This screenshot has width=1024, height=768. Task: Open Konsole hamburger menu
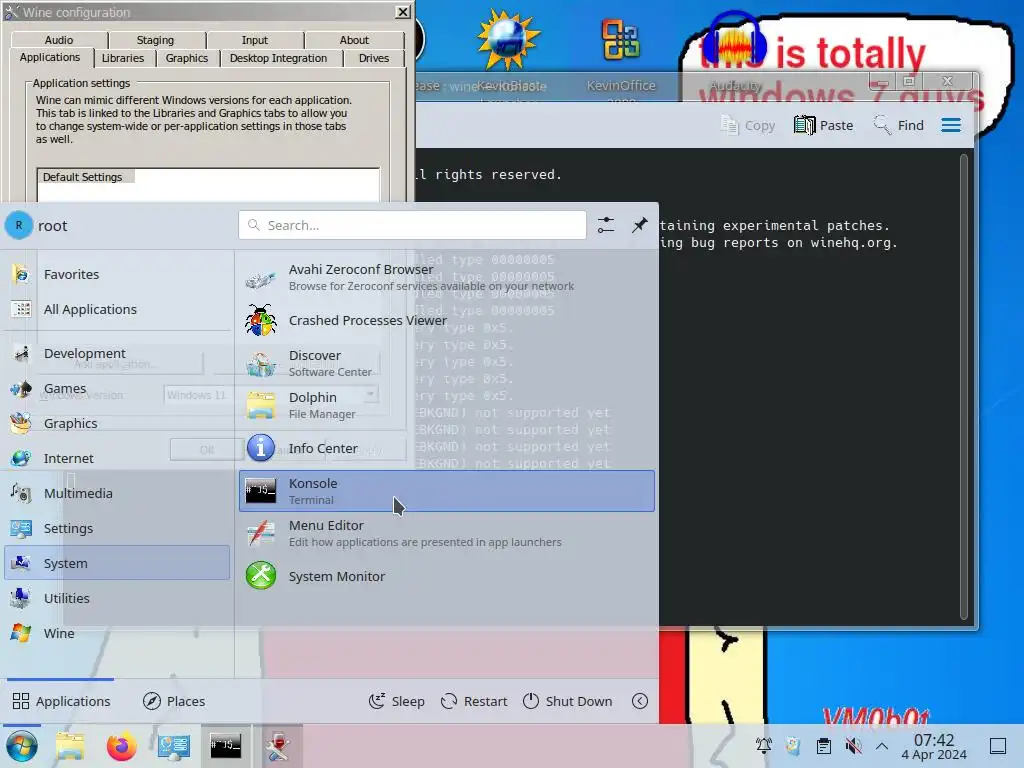(x=951, y=125)
